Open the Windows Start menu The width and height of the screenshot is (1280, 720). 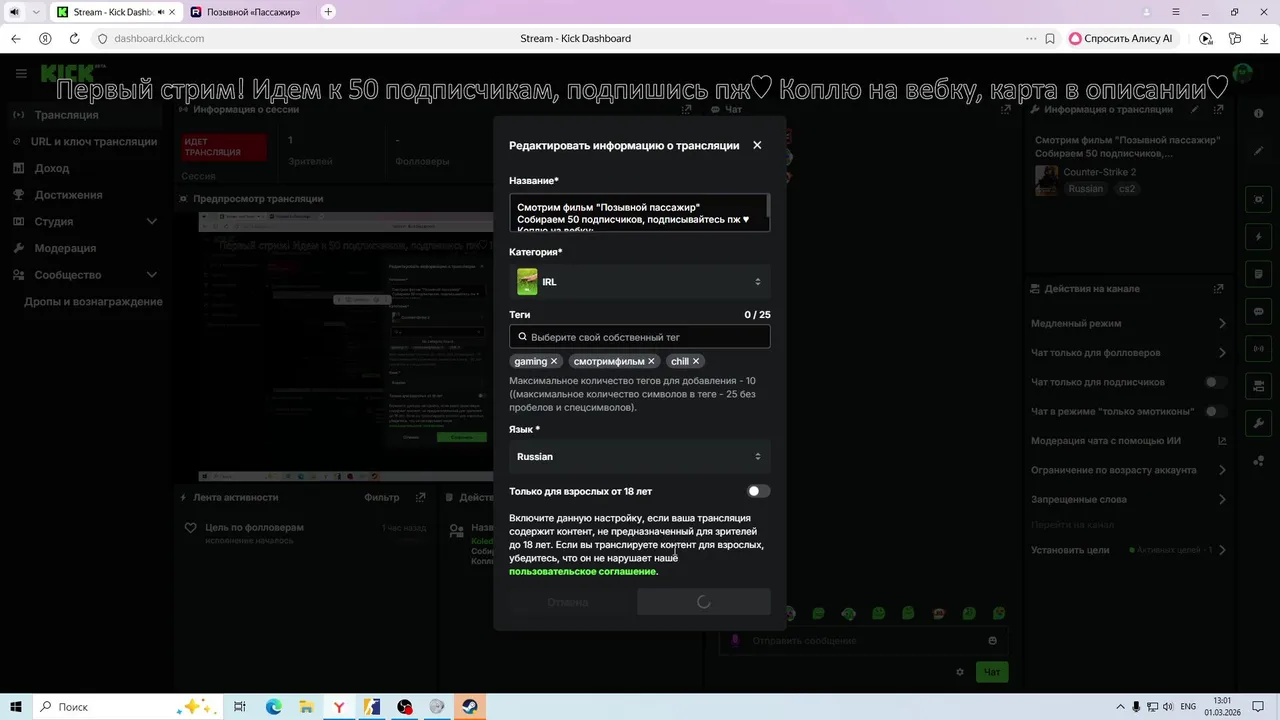(x=16, y=706)
